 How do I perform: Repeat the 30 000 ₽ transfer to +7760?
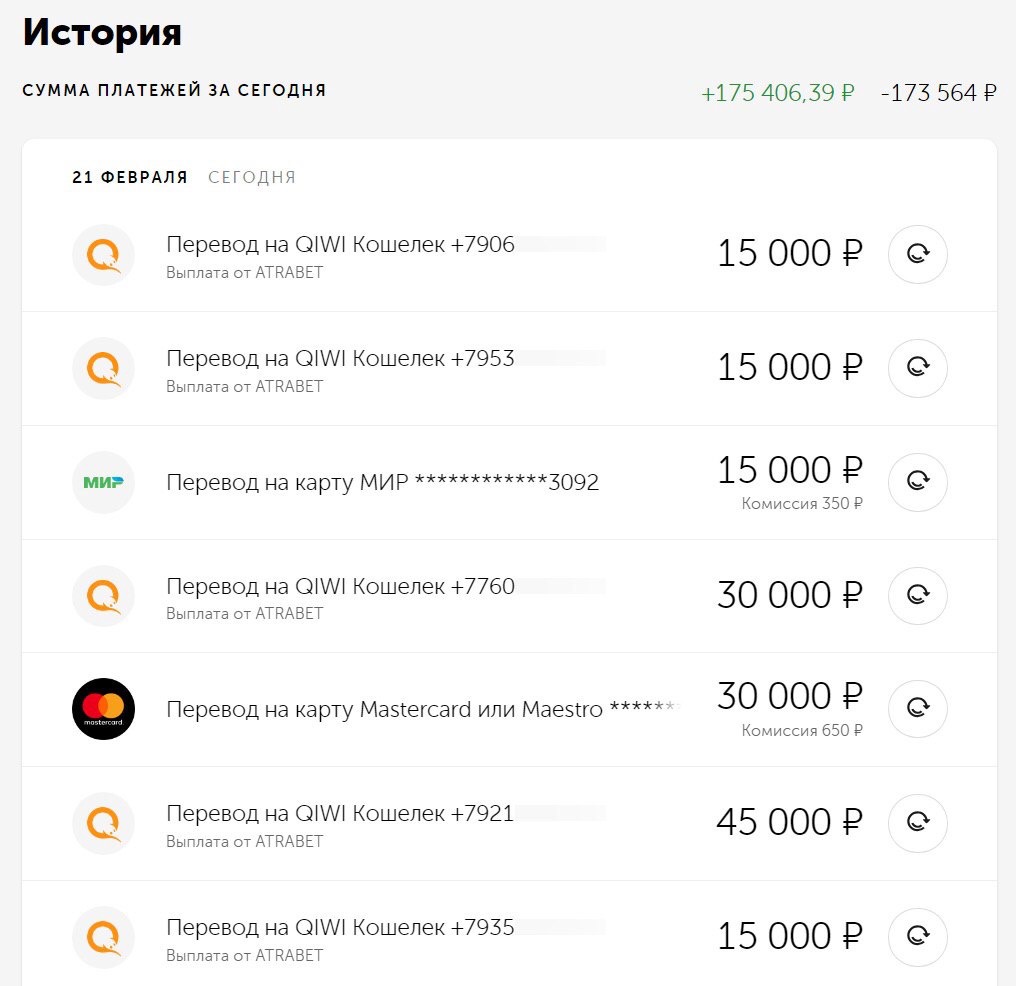(x=917, y=596)
